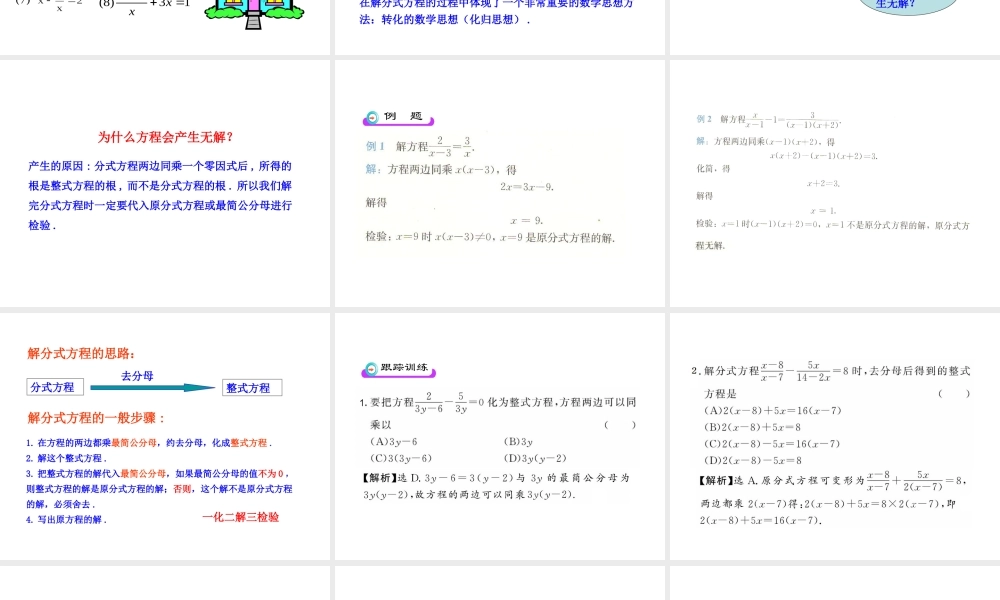
Task: Click the red text 一化二解三检验
Action: click(241, 516)
